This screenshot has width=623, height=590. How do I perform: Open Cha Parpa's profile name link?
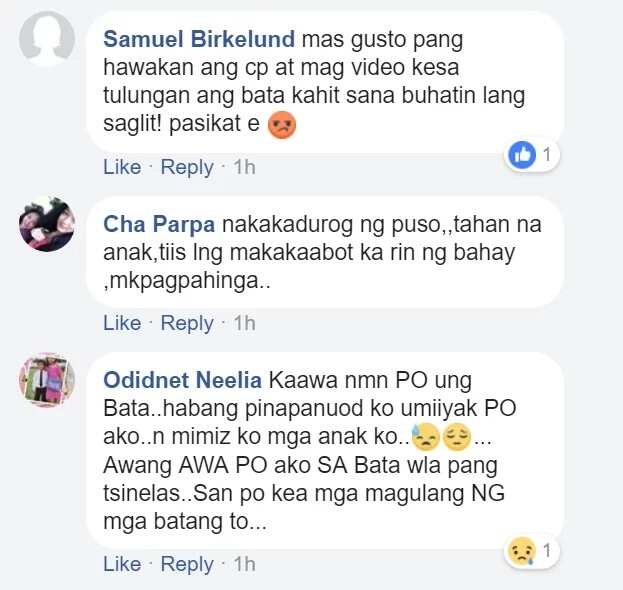click(159, 224)
